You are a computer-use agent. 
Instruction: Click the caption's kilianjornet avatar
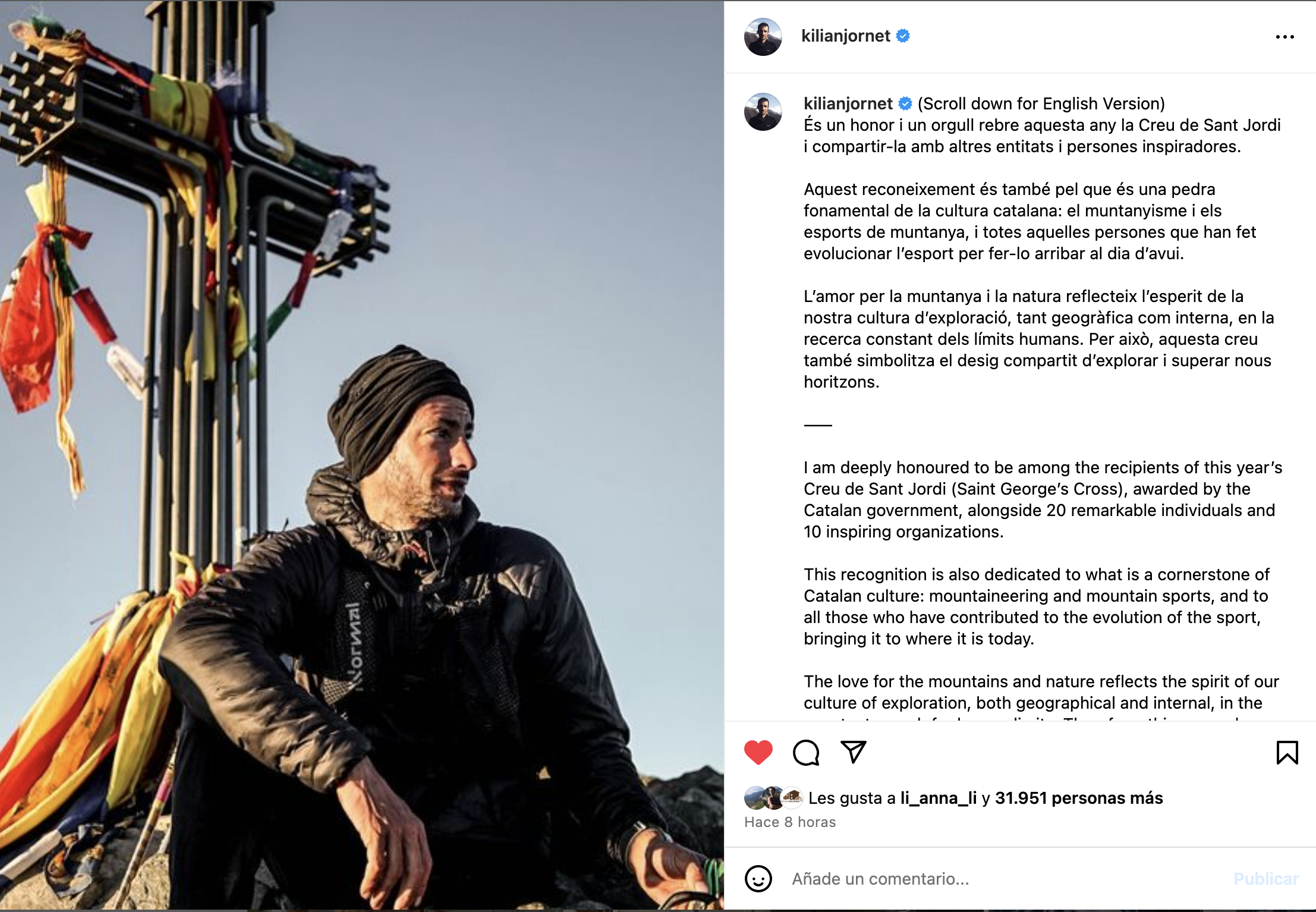pyautogui.click(x=763, y=112)
